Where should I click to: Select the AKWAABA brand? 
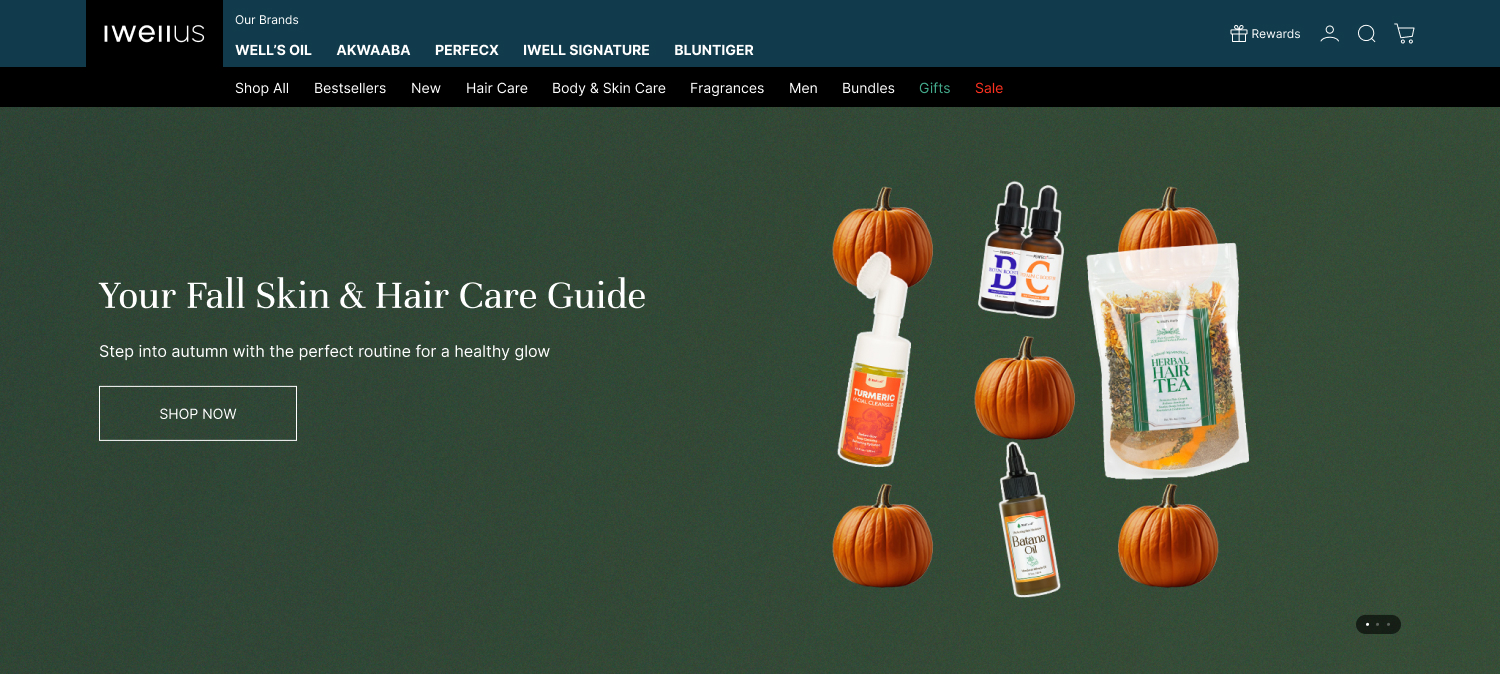[x=373, y=50]
